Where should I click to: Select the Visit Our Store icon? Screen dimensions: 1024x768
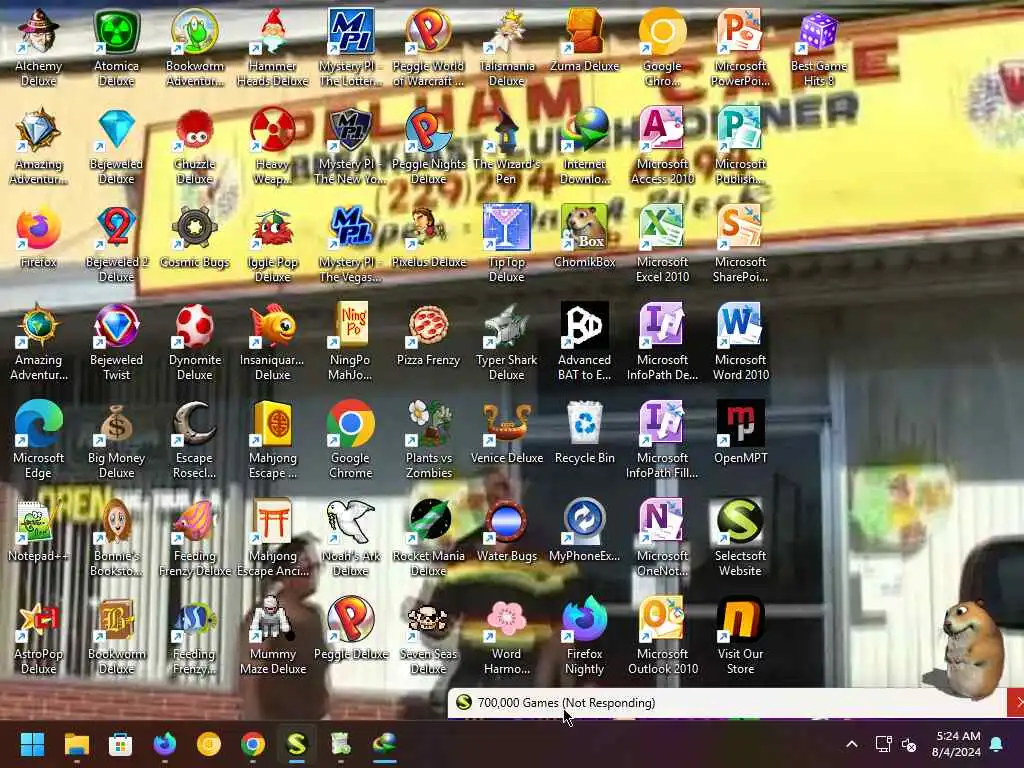click(x=741, y=636)
